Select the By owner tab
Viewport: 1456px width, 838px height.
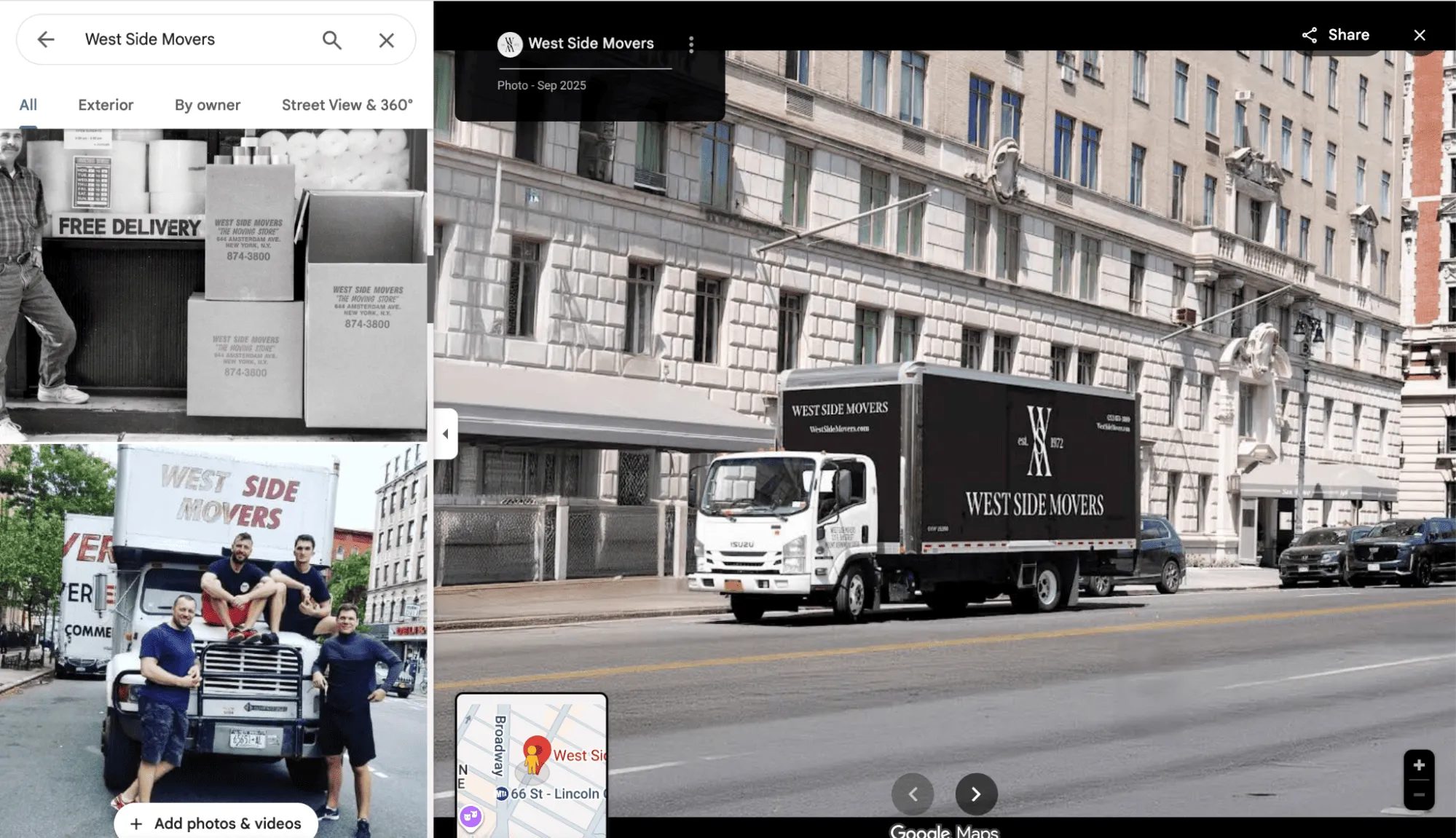[206, 105]
